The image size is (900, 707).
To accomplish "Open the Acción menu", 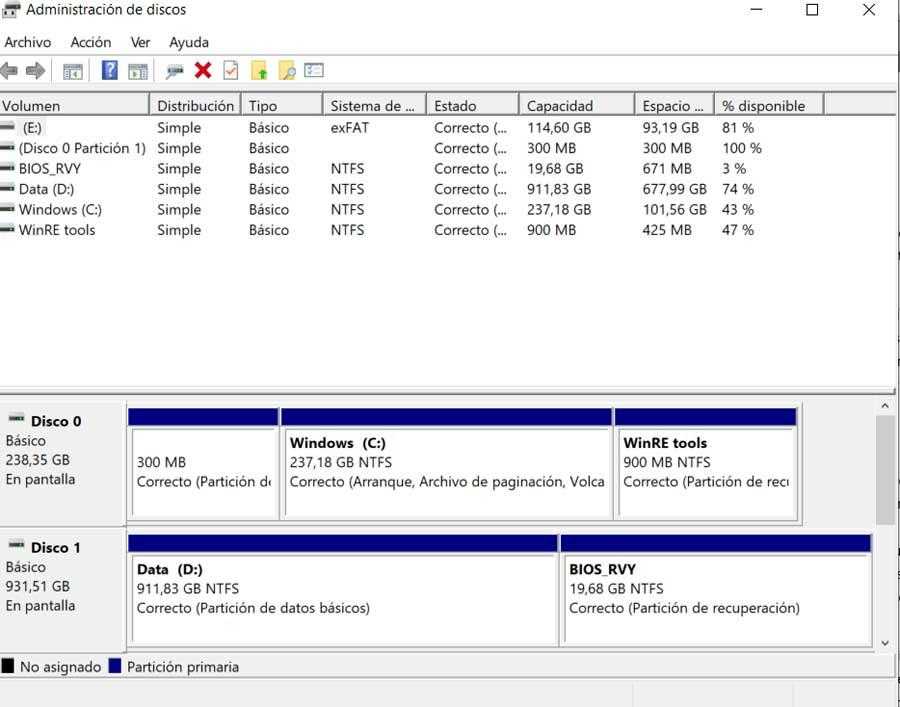I will coord(91,42).
